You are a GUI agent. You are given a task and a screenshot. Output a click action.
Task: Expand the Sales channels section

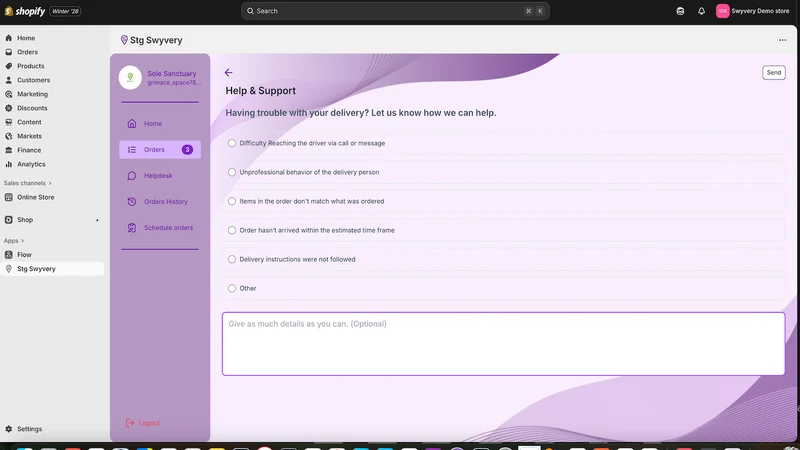28,183
